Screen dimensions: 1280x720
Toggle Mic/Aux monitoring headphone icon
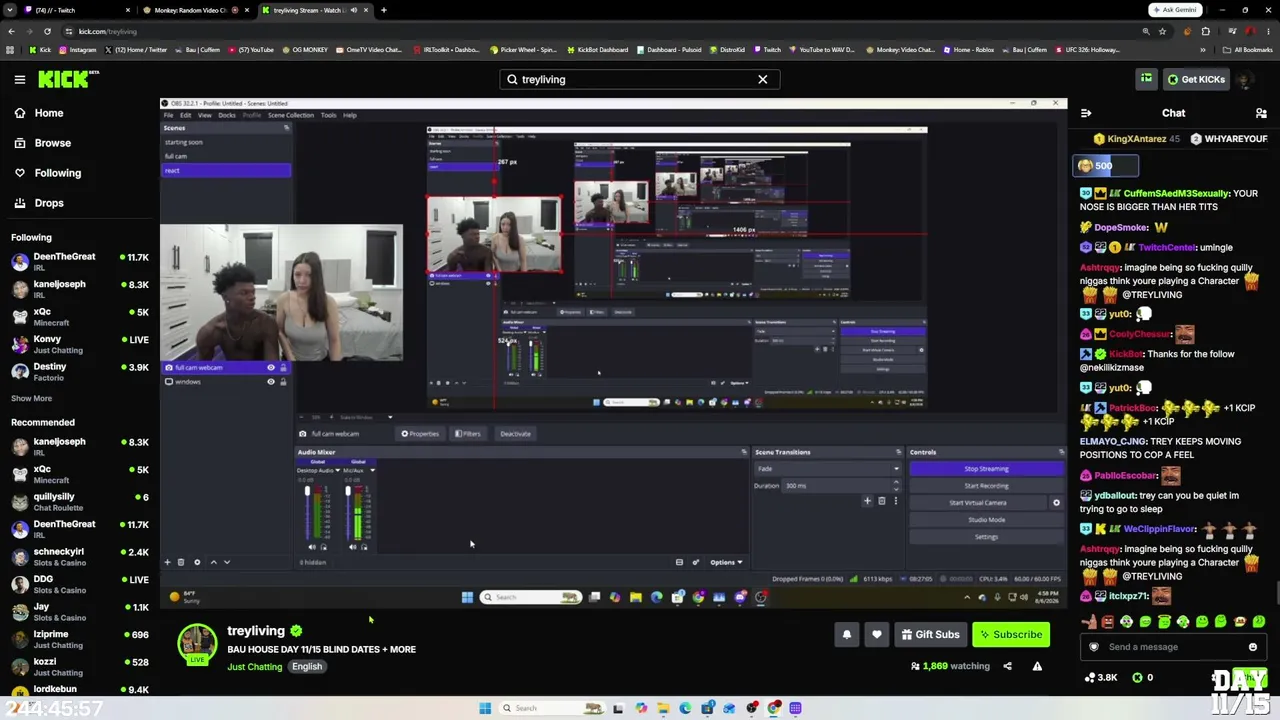pos(364,547)
